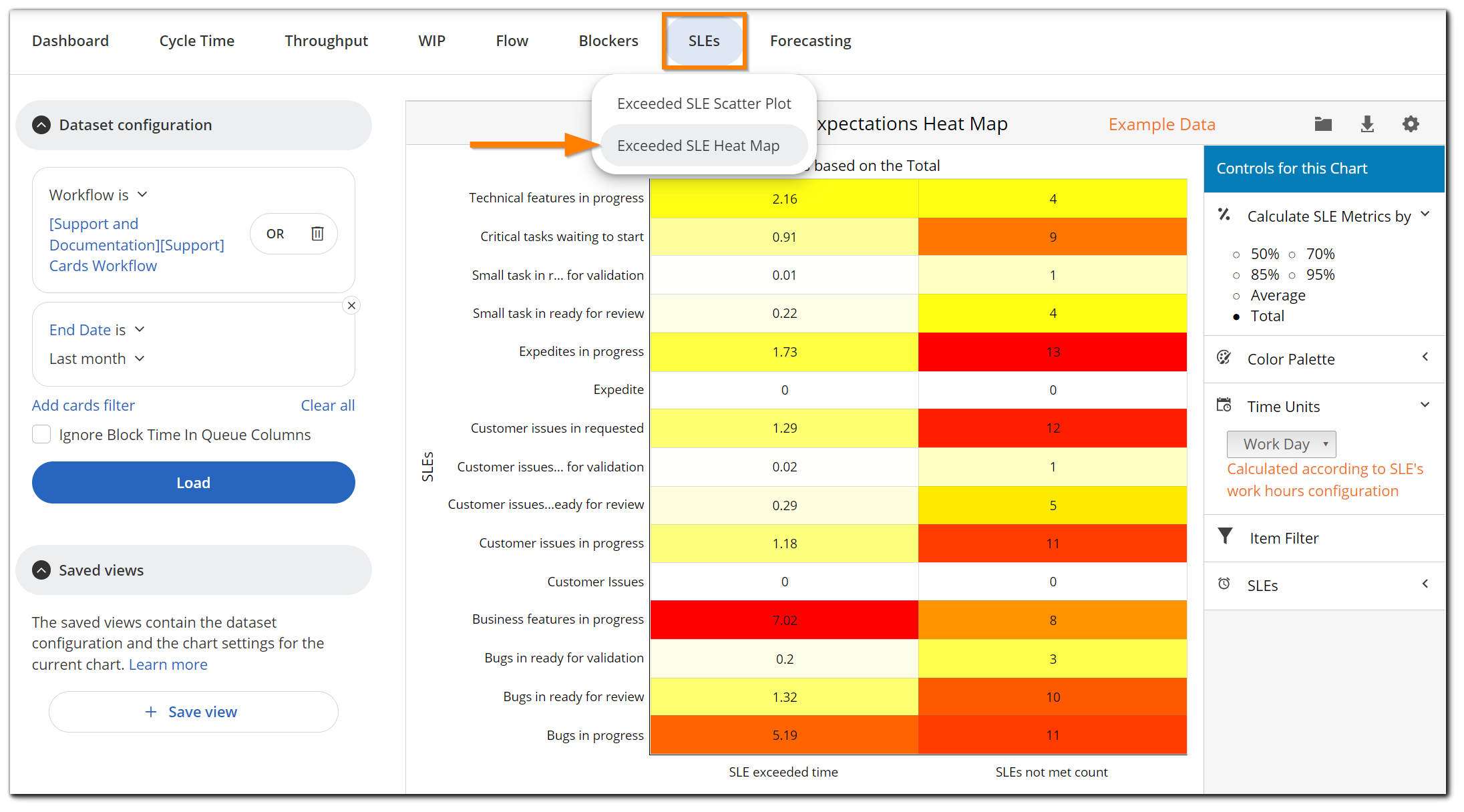
Task: Select the Average radio option
Action: coord(1236,296)
